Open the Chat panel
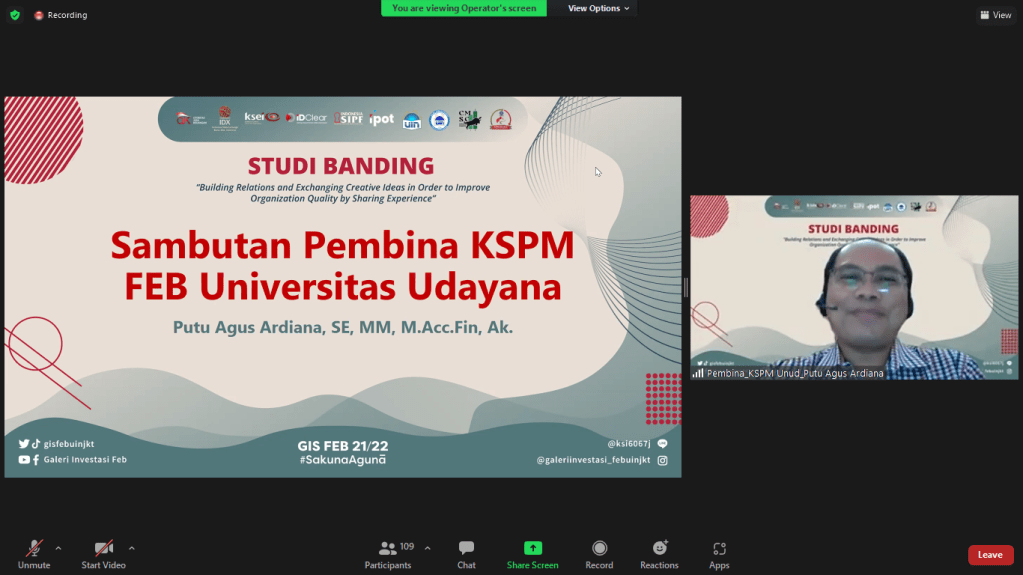Screen dimensions: 1023x575 [x=466, y=548]
